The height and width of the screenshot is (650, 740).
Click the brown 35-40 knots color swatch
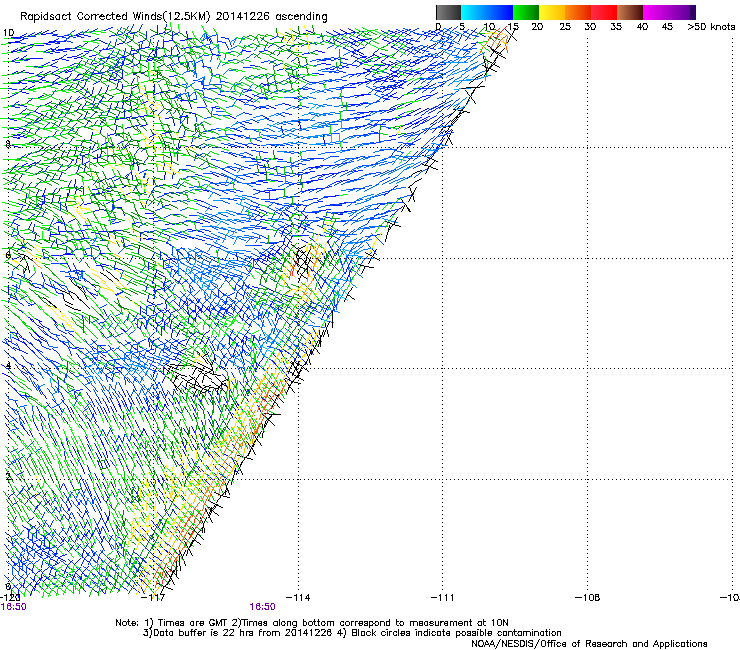pos(630,12)
